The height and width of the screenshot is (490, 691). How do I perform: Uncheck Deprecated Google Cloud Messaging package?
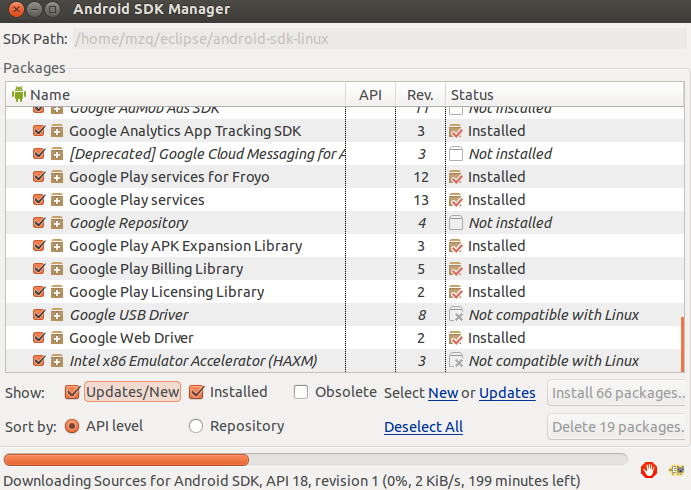click(x=39, y=153)
